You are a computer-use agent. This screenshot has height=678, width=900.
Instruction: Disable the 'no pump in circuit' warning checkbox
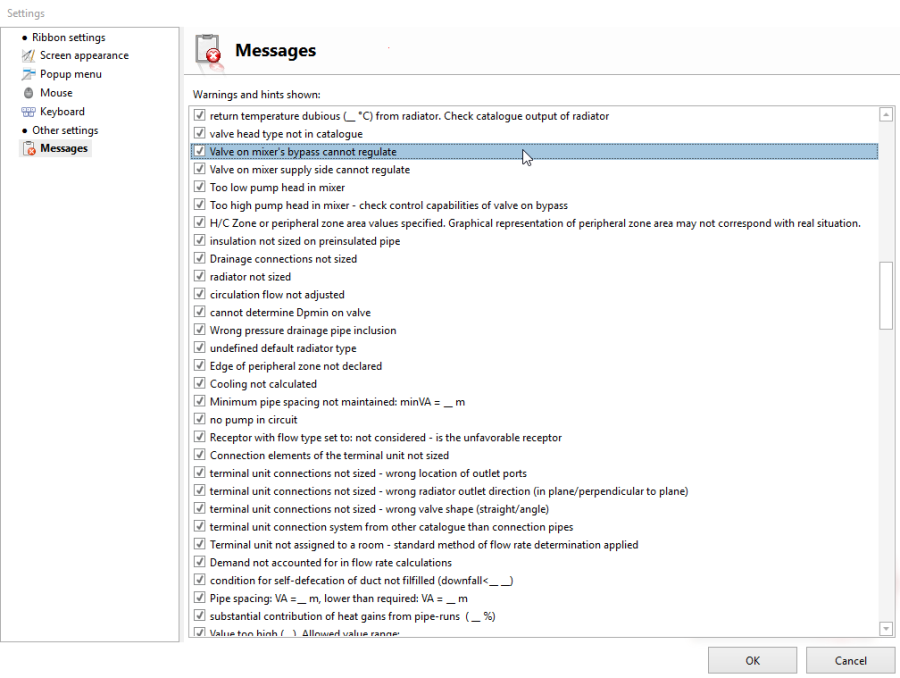click(x=199, y=420)
